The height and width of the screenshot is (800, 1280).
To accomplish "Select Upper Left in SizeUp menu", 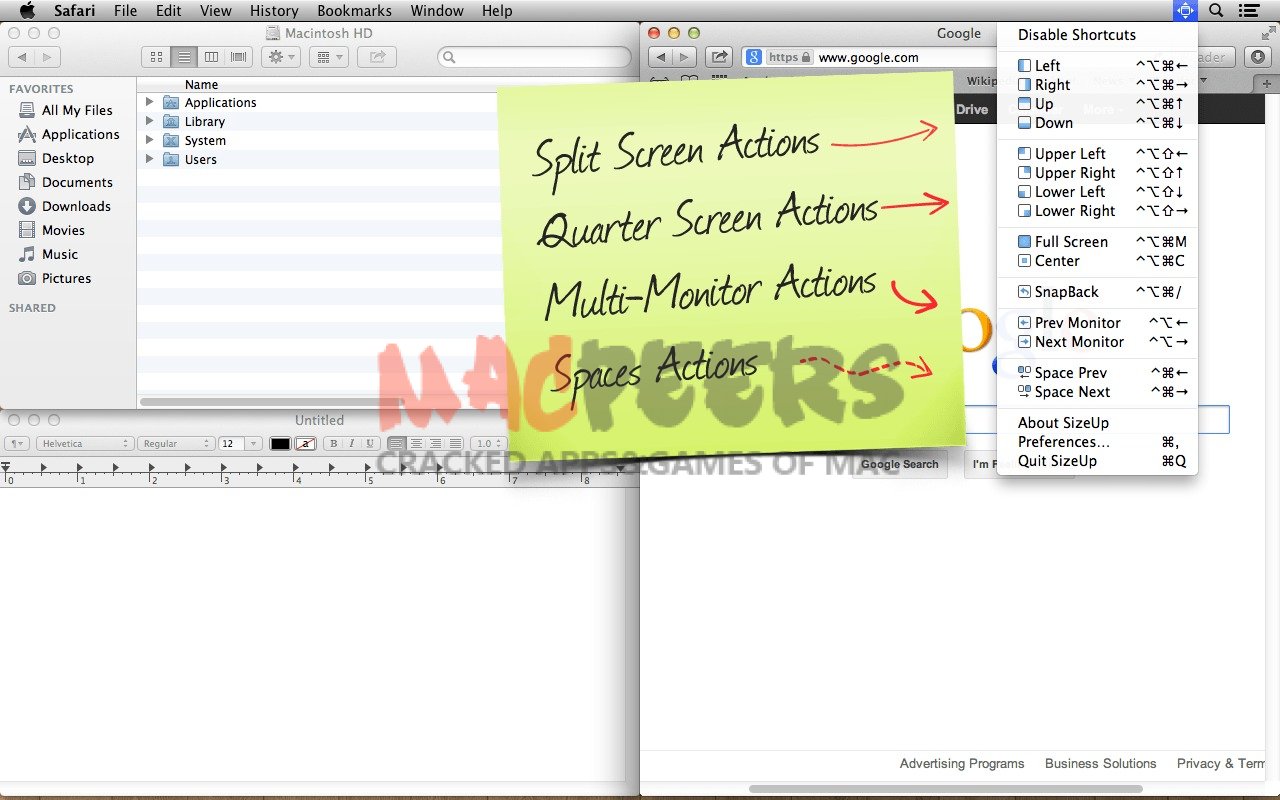I will pyautogui.click(x=1070, y=154).
